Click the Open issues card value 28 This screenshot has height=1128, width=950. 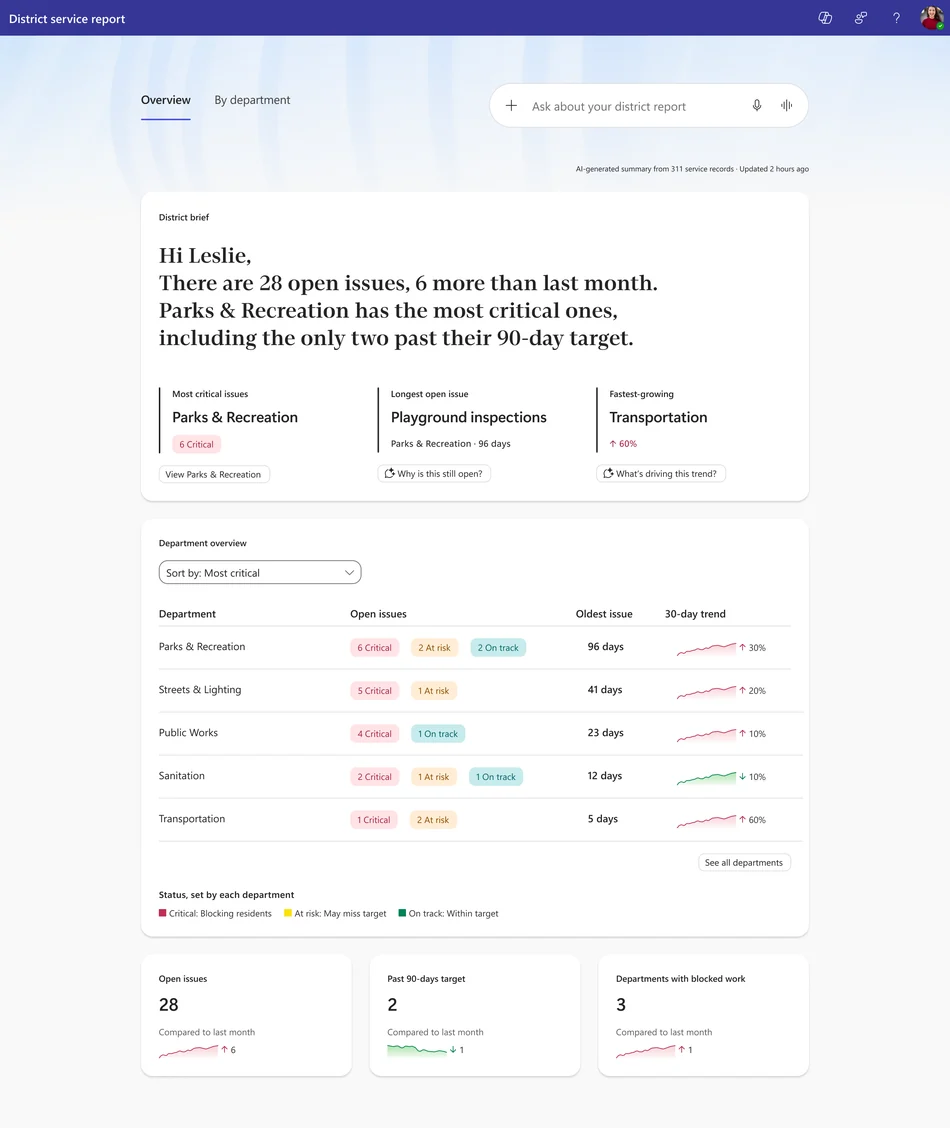[x=168, y=1004]
